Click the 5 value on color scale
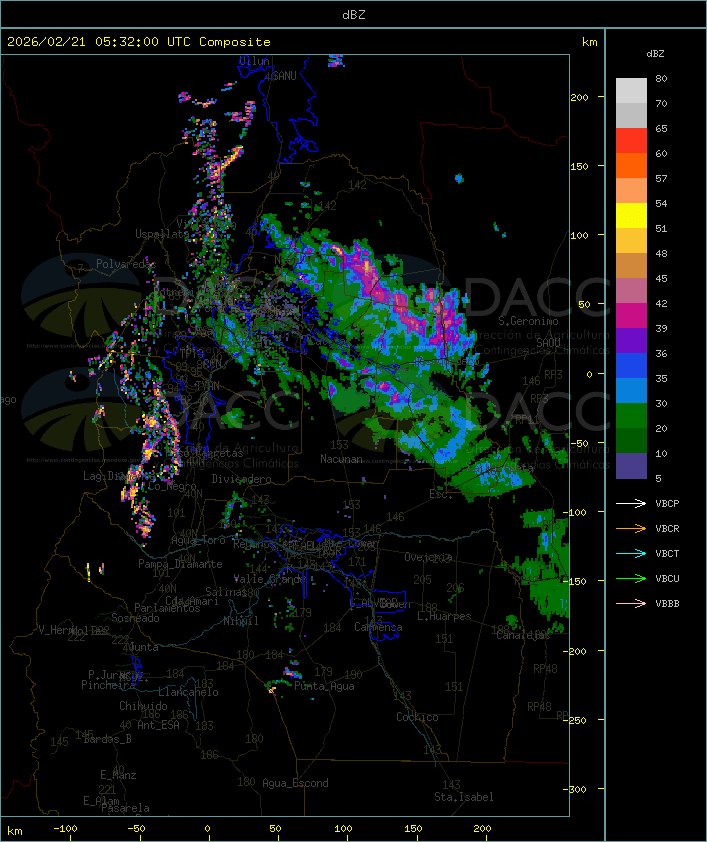Image resolution: width=707 pixels, height=842 pixels. [x=659, y=478]
